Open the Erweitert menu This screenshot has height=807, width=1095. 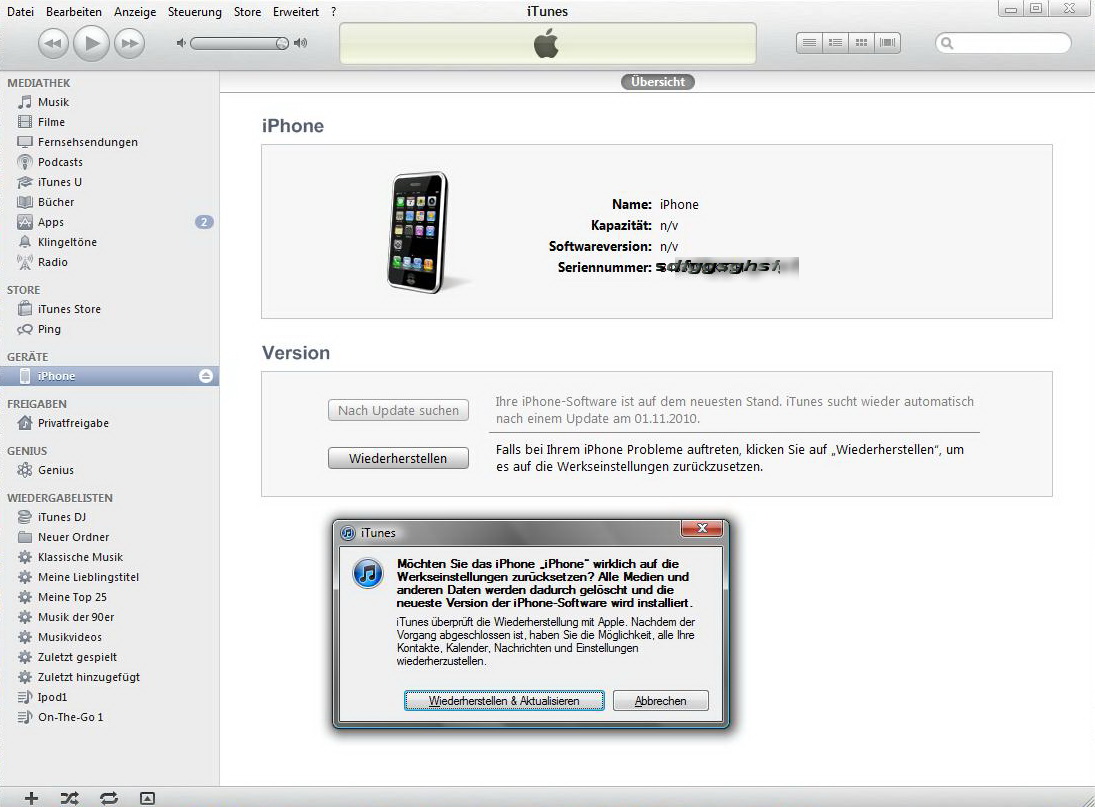coord(296,12)
